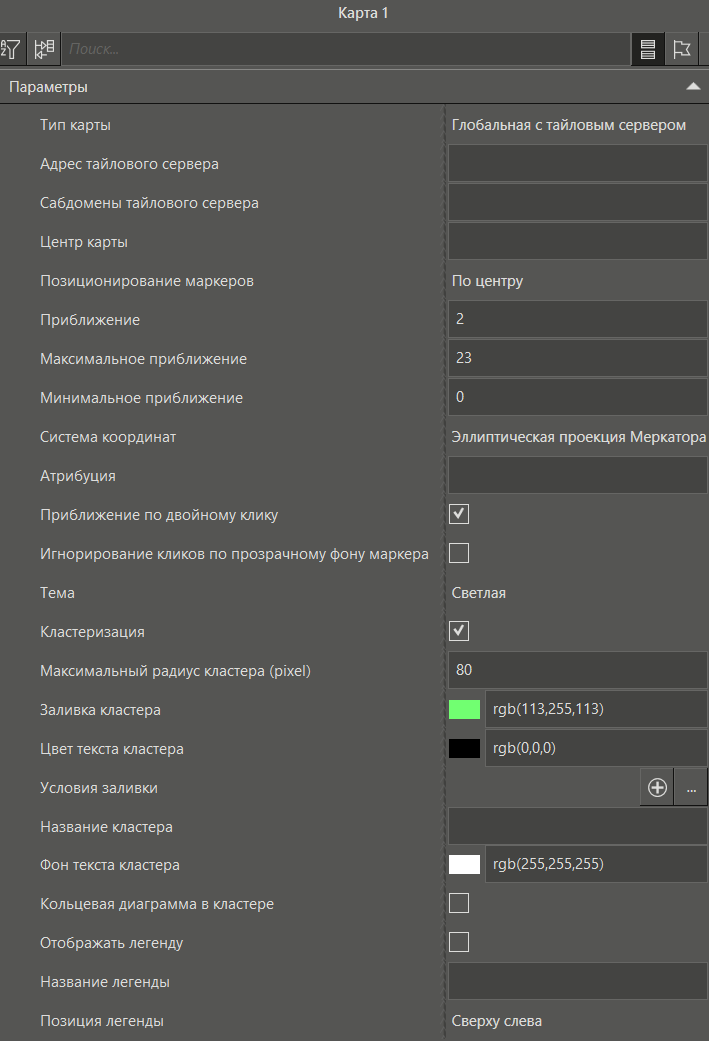Image resolution: width=709 pixels, height=1041 pixels.
Task: Enable ring diagram in cluster checkbox
Action: coord(459,904)
